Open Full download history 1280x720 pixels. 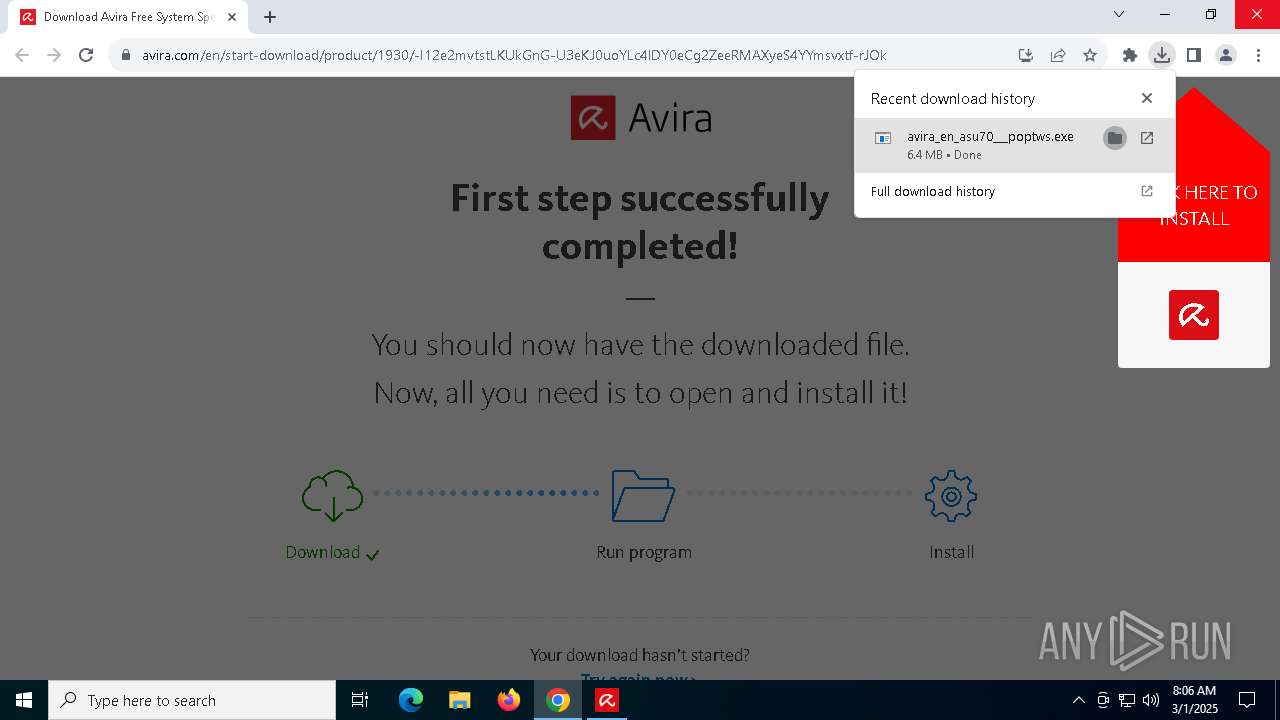tap(1014, 191)
